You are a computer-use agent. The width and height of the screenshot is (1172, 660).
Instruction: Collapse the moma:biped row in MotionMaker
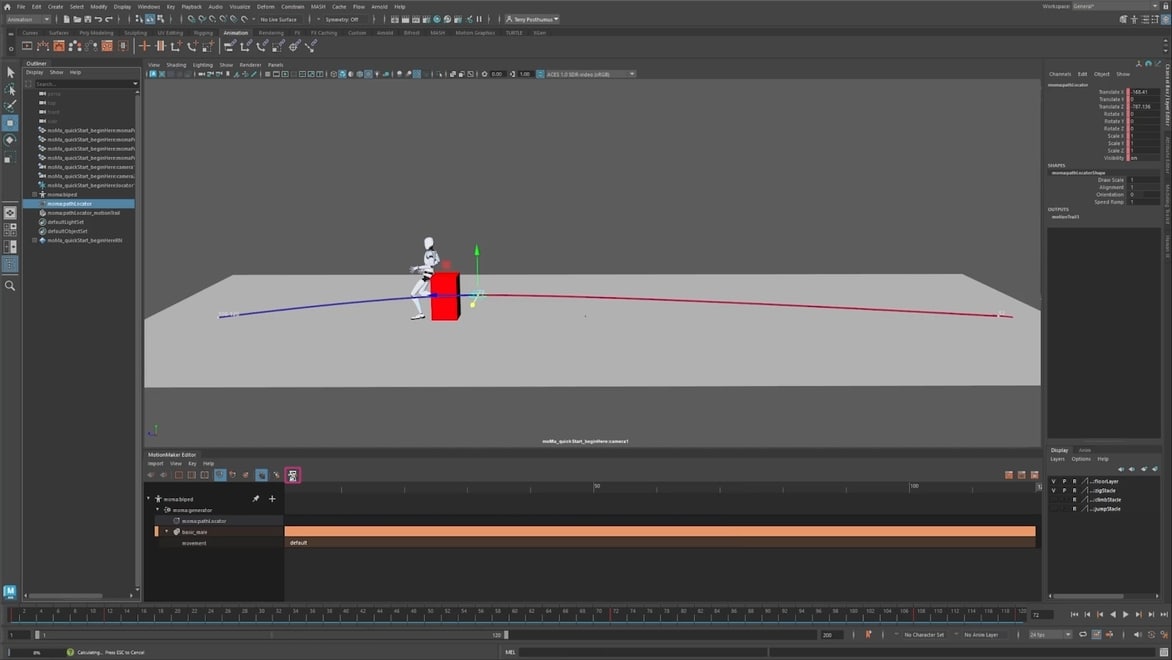click(149, 499)
